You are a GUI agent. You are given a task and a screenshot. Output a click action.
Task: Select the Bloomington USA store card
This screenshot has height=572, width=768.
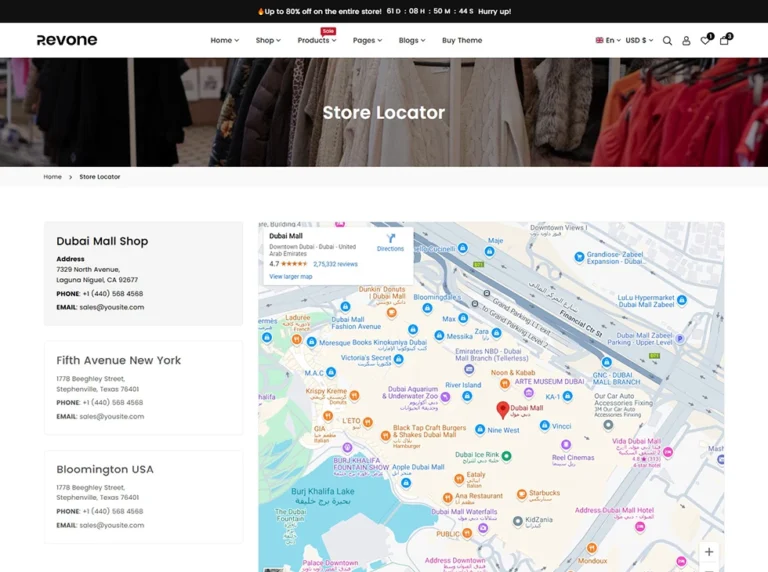tap(144, 497)
